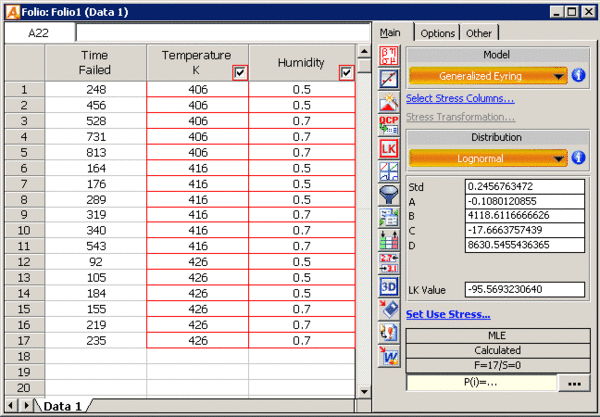Click the ellipsis button next to P(i)
600x417 pixels.
click(574, 383)
